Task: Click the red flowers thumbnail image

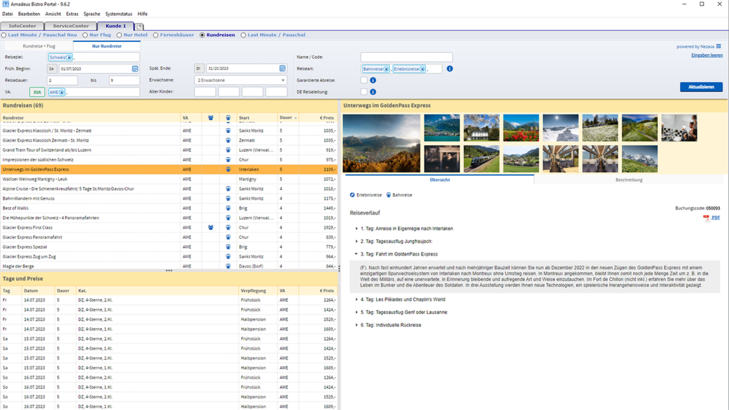Action: pyautogui.click(x=520, y=127)
